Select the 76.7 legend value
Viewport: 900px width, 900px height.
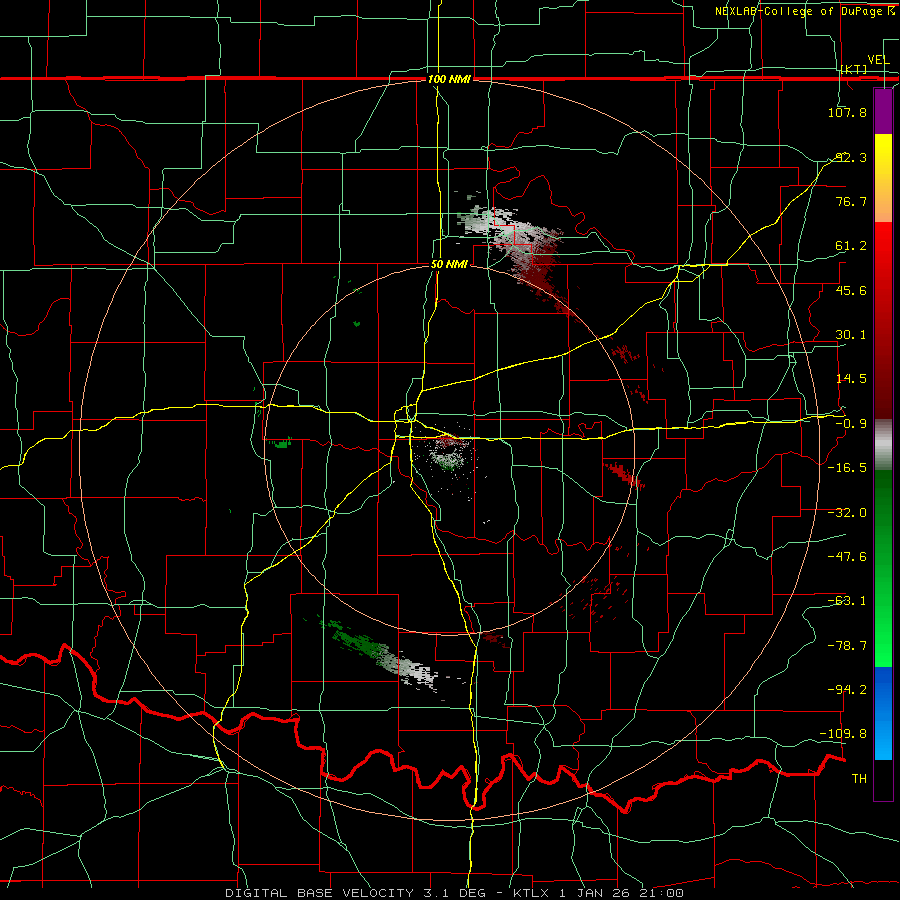(850, 201)
